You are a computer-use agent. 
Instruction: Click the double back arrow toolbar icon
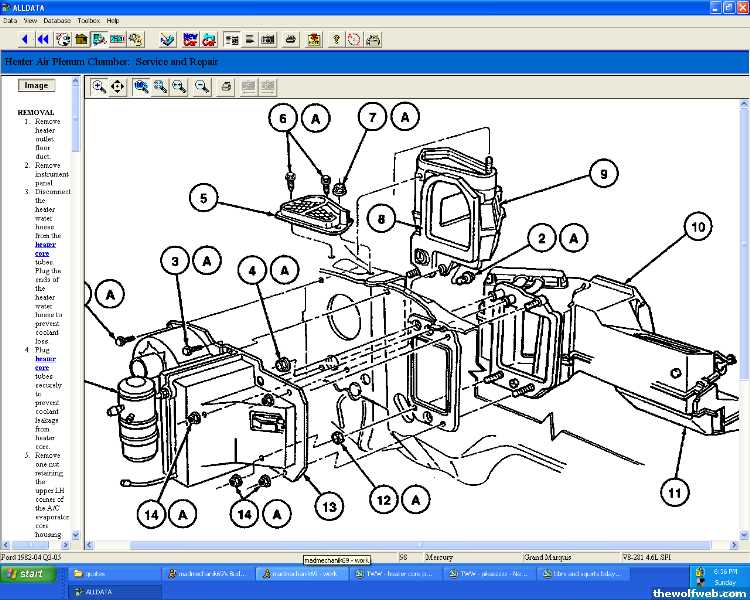[43, 39]
